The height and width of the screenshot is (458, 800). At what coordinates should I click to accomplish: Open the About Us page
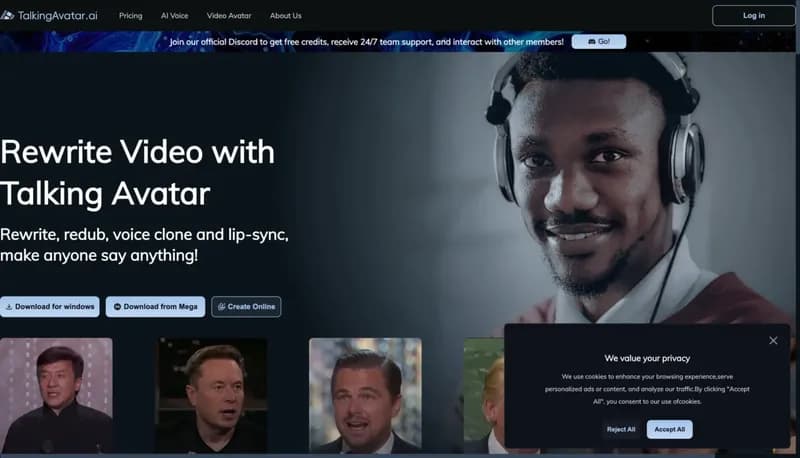[286, 16]
